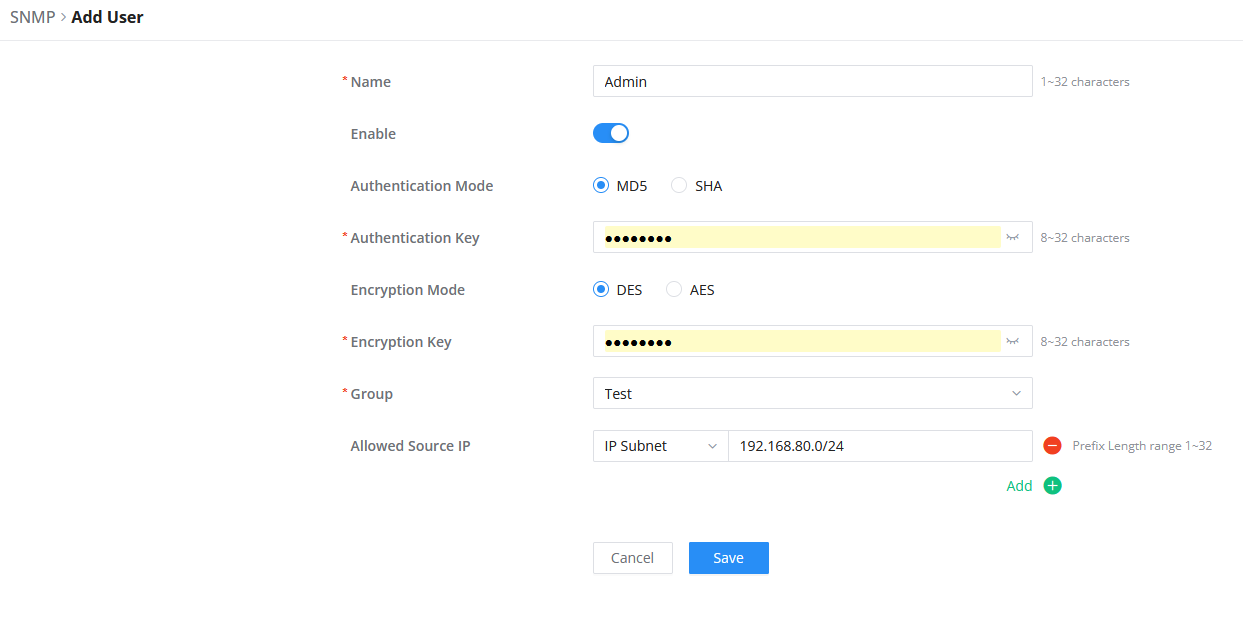Go back to SNMP breadcrumb
This screenshot has width=1243, height=629.
point(32,17)
